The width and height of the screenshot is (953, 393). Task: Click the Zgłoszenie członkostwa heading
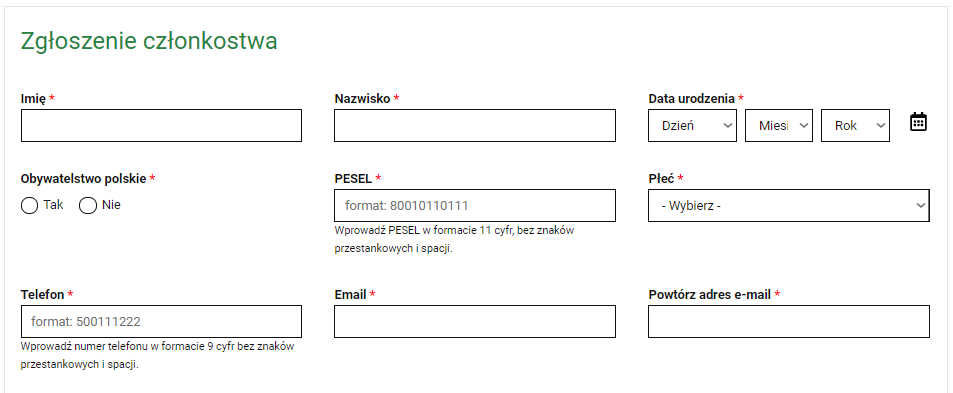point(149,41)
